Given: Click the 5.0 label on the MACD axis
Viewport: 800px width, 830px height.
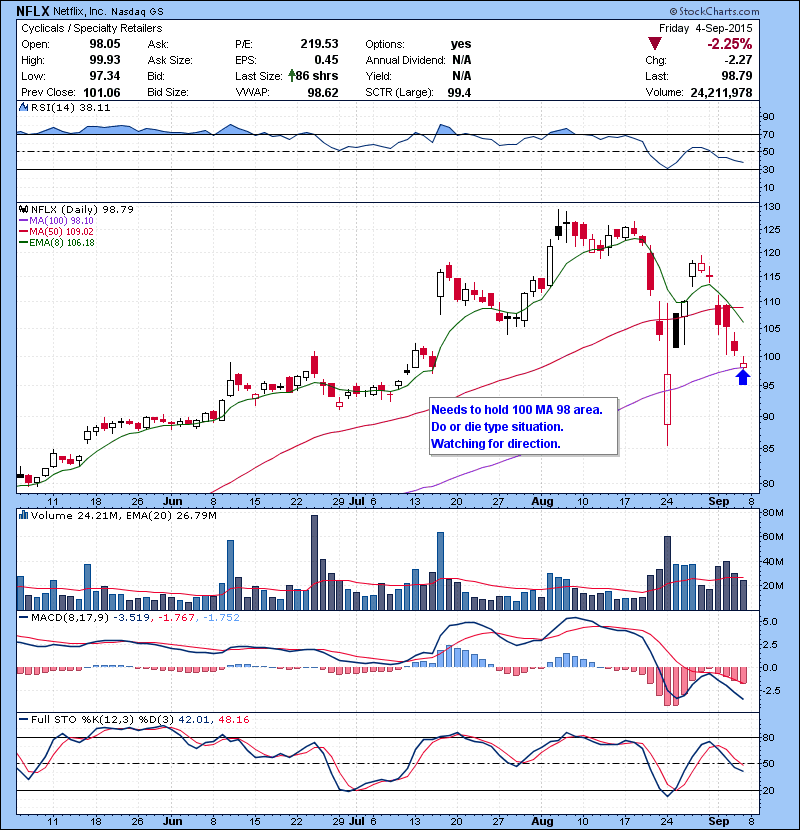Looking at the screenshot, I should click(x=770, y=621).
